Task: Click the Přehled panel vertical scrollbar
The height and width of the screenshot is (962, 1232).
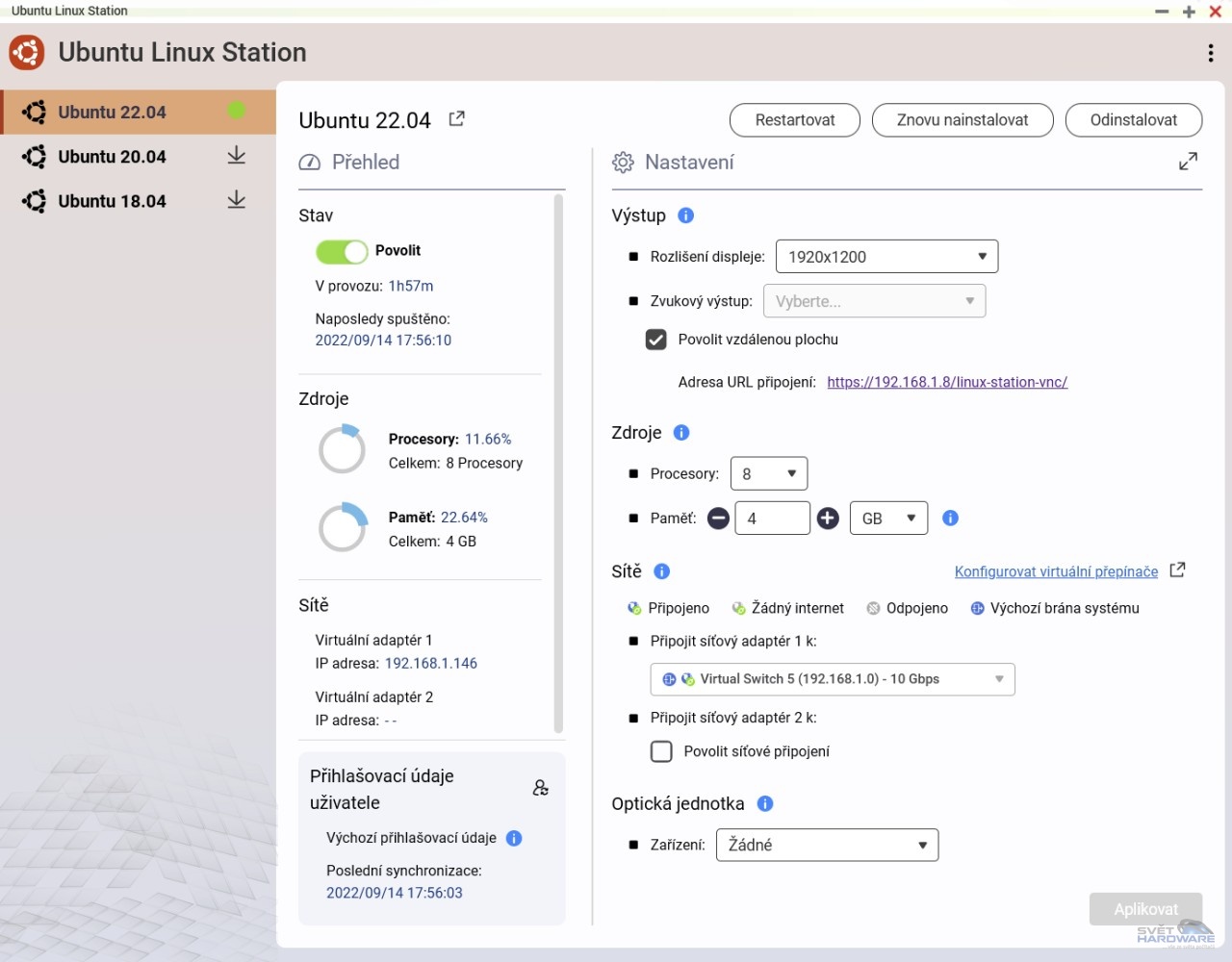Action: (557, 462)
